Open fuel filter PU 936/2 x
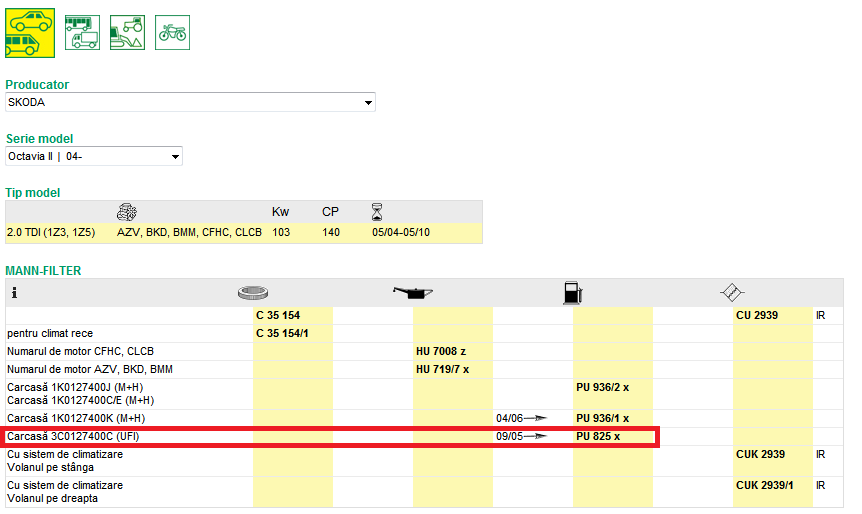862x514 pixels. pyautogui.click(x=603, y=388)
